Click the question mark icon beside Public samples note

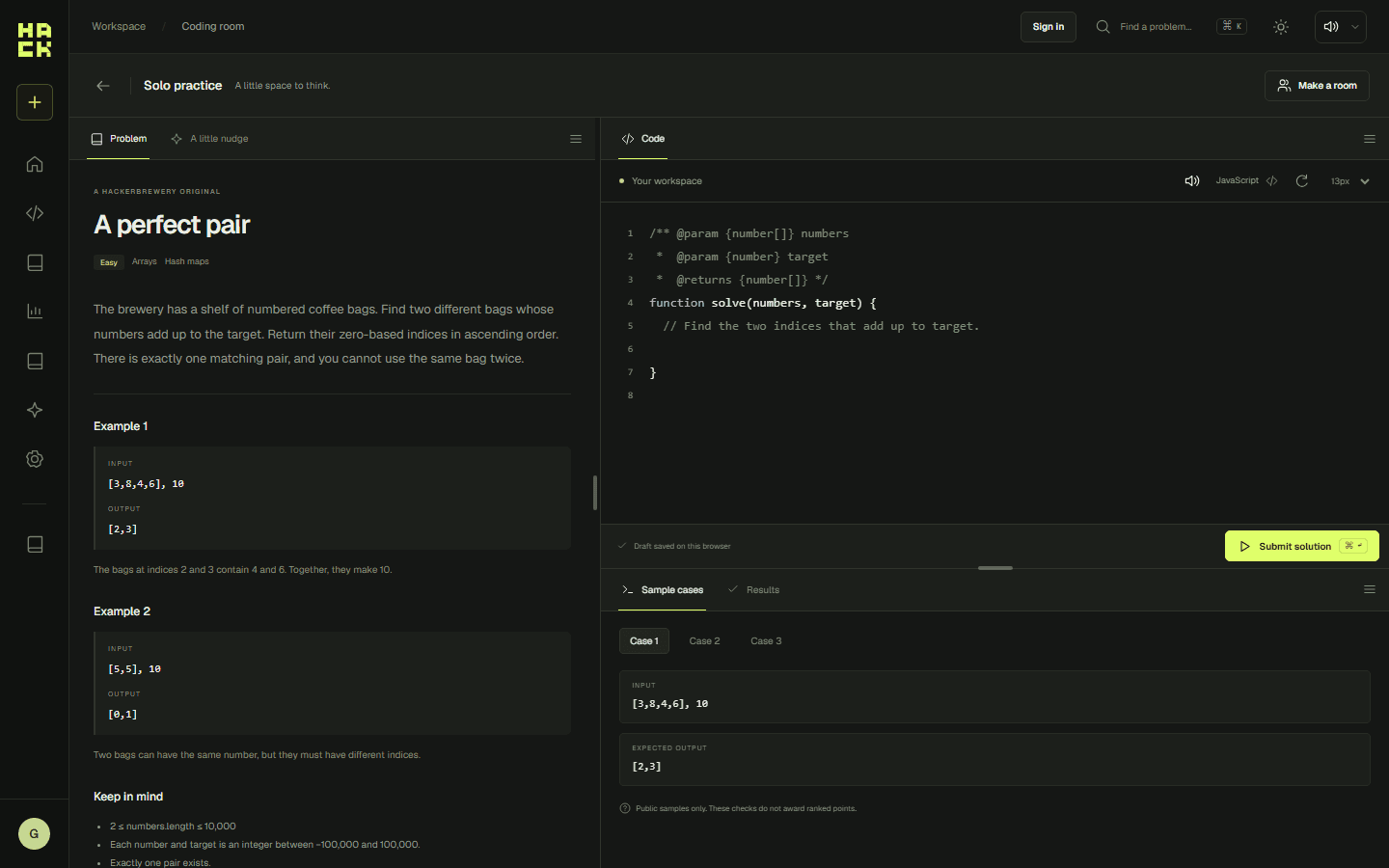[x=625, y=808]
